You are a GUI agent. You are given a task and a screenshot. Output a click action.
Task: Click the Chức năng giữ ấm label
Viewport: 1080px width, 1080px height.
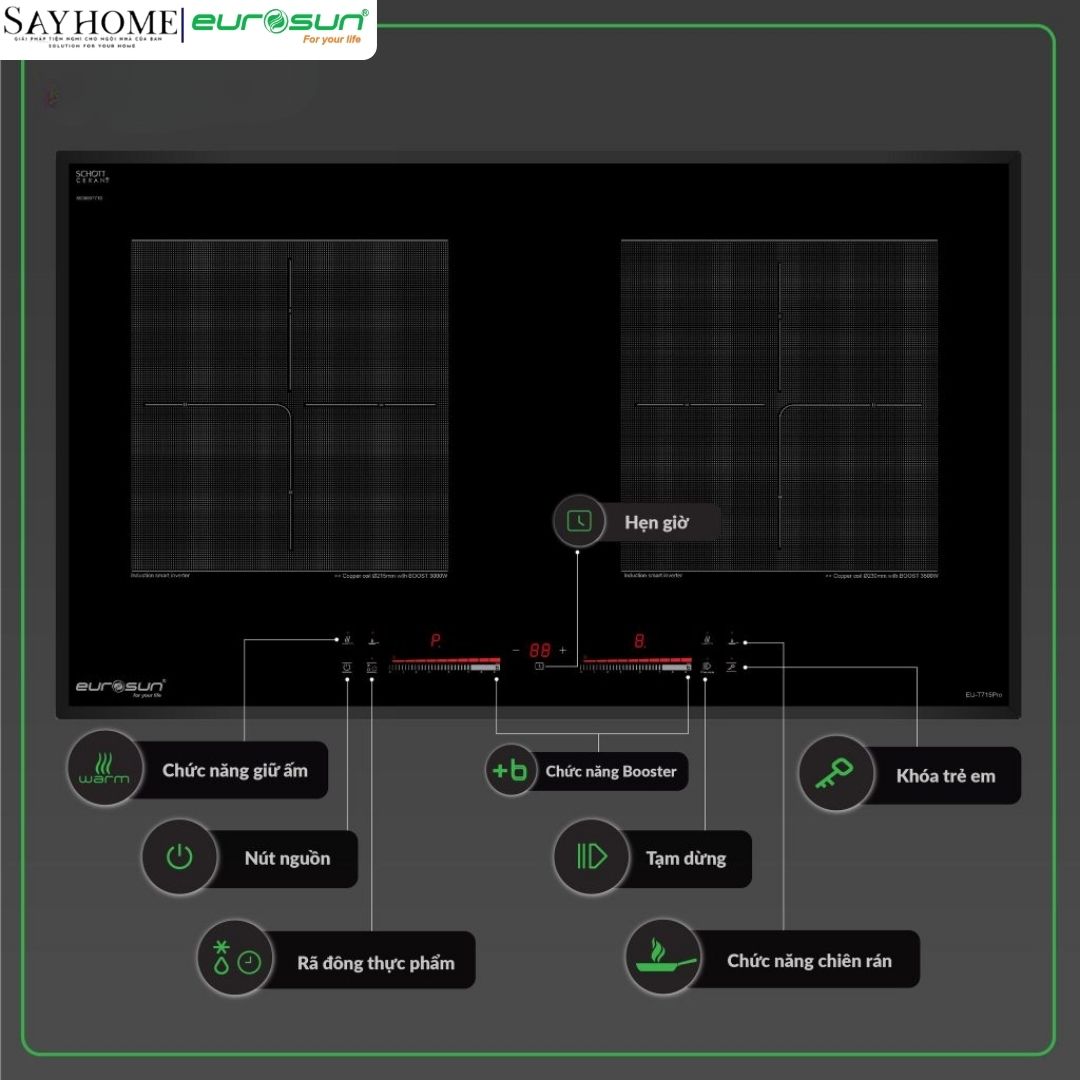point(235,771)
